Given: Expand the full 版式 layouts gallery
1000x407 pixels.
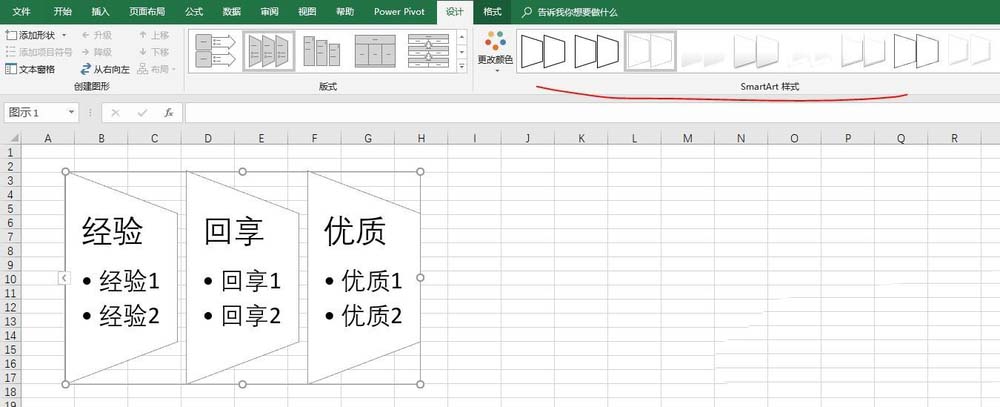Looking at the screenshot, I should coord(462,66).
